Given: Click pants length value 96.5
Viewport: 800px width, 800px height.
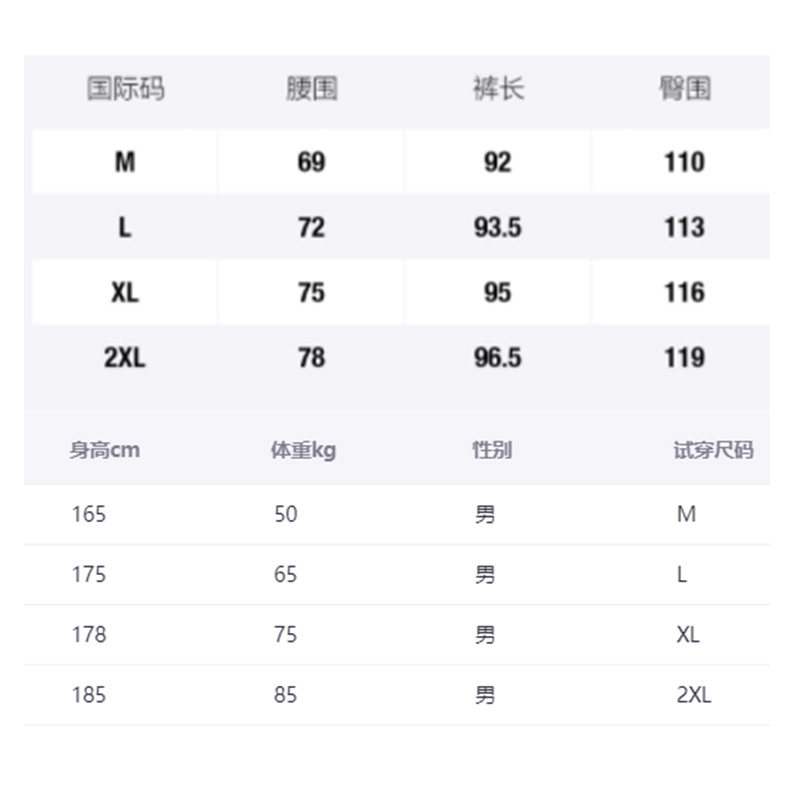Looking at the screenshot, I should (497, 357).
